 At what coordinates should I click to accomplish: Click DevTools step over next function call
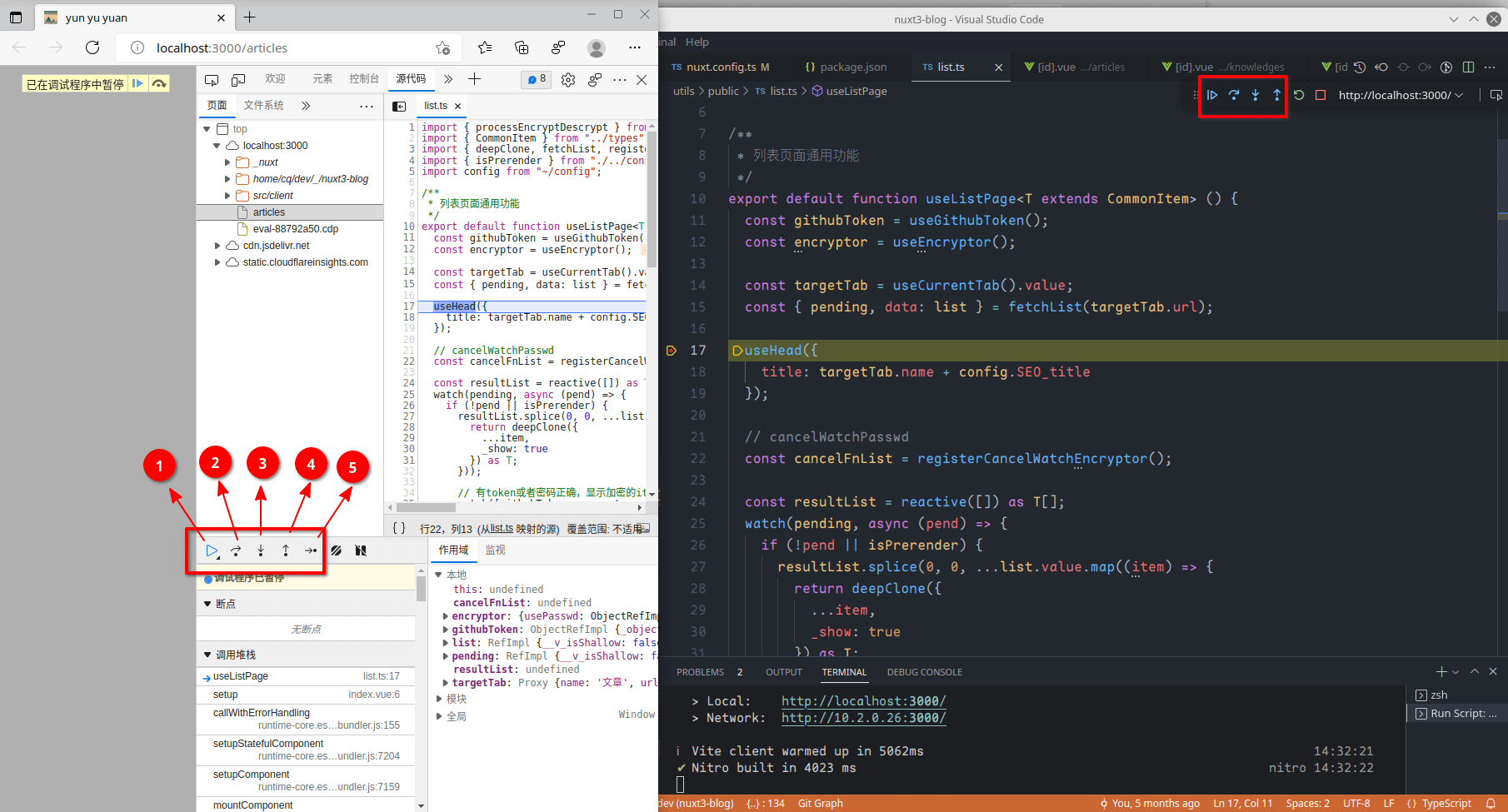tap(236, 550)
